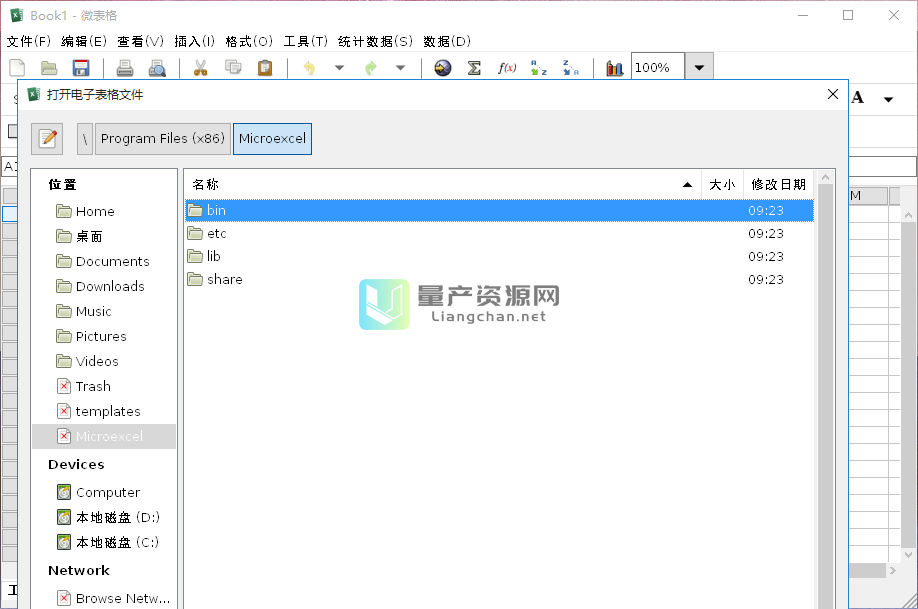Click the font color A icon

coord(858,98)
